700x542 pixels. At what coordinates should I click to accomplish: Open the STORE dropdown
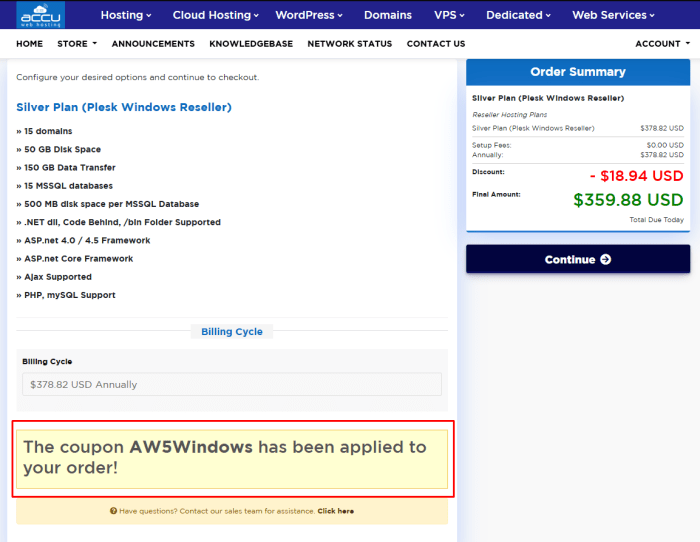coord(77,44)
